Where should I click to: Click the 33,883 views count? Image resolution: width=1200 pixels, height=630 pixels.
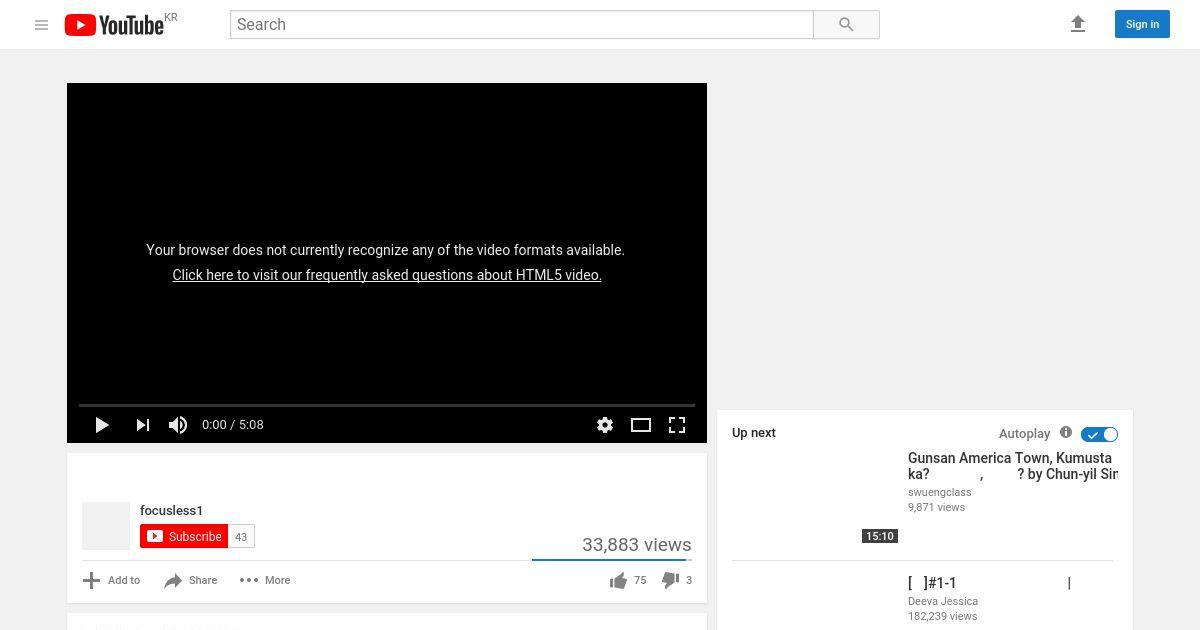(637, 545)
